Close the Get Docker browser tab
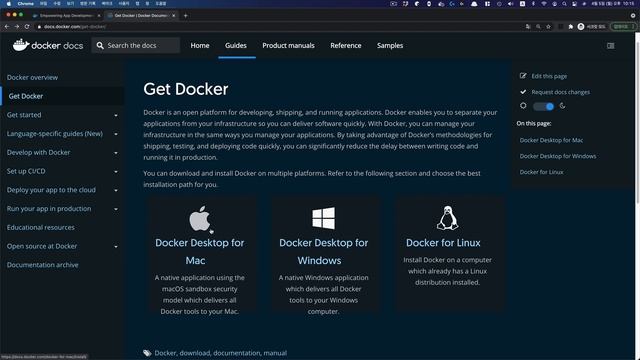Image resolution: width=640 pixels, height=360 pixels. tap(174, 16)
